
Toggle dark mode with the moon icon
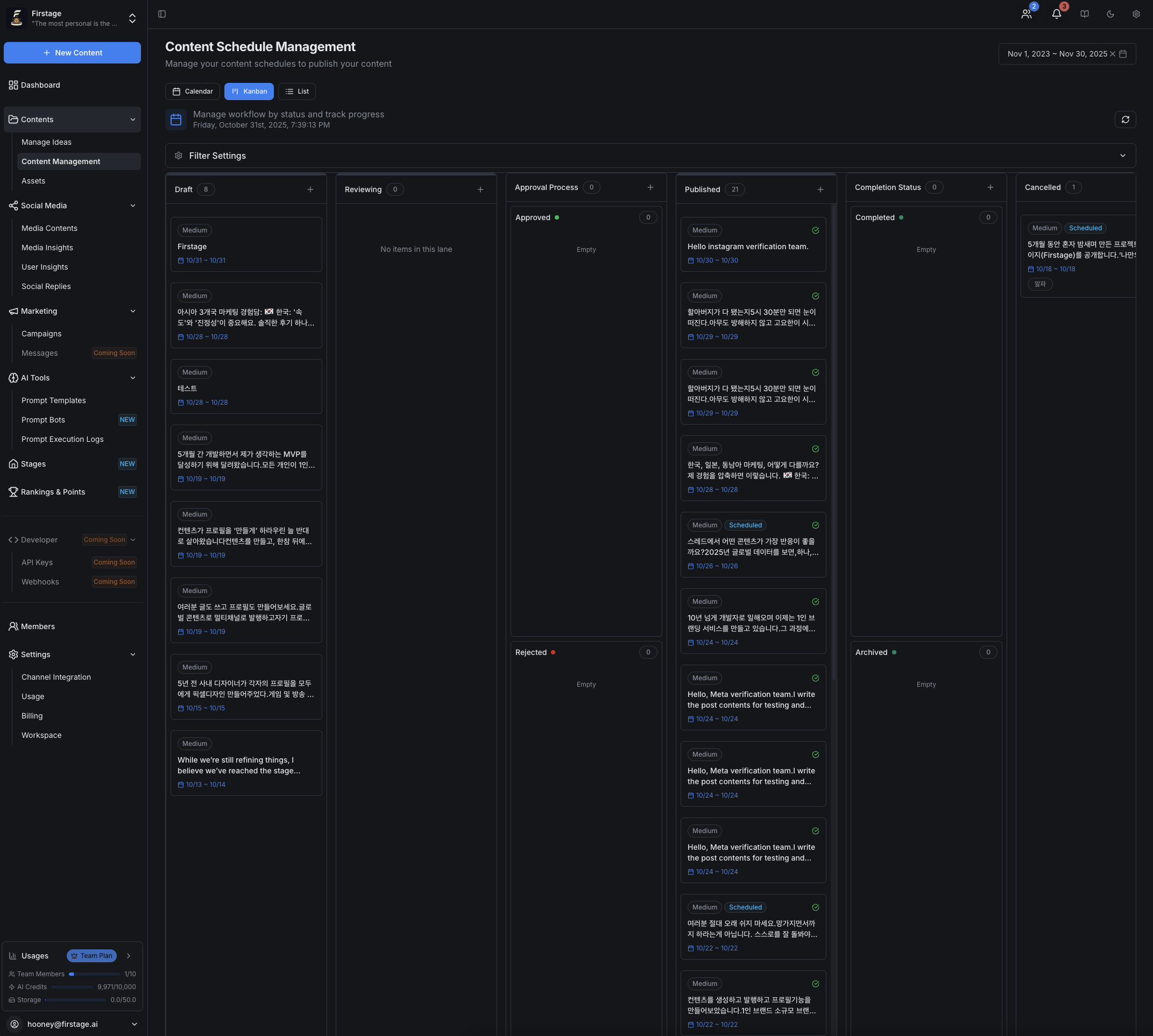1110,13
